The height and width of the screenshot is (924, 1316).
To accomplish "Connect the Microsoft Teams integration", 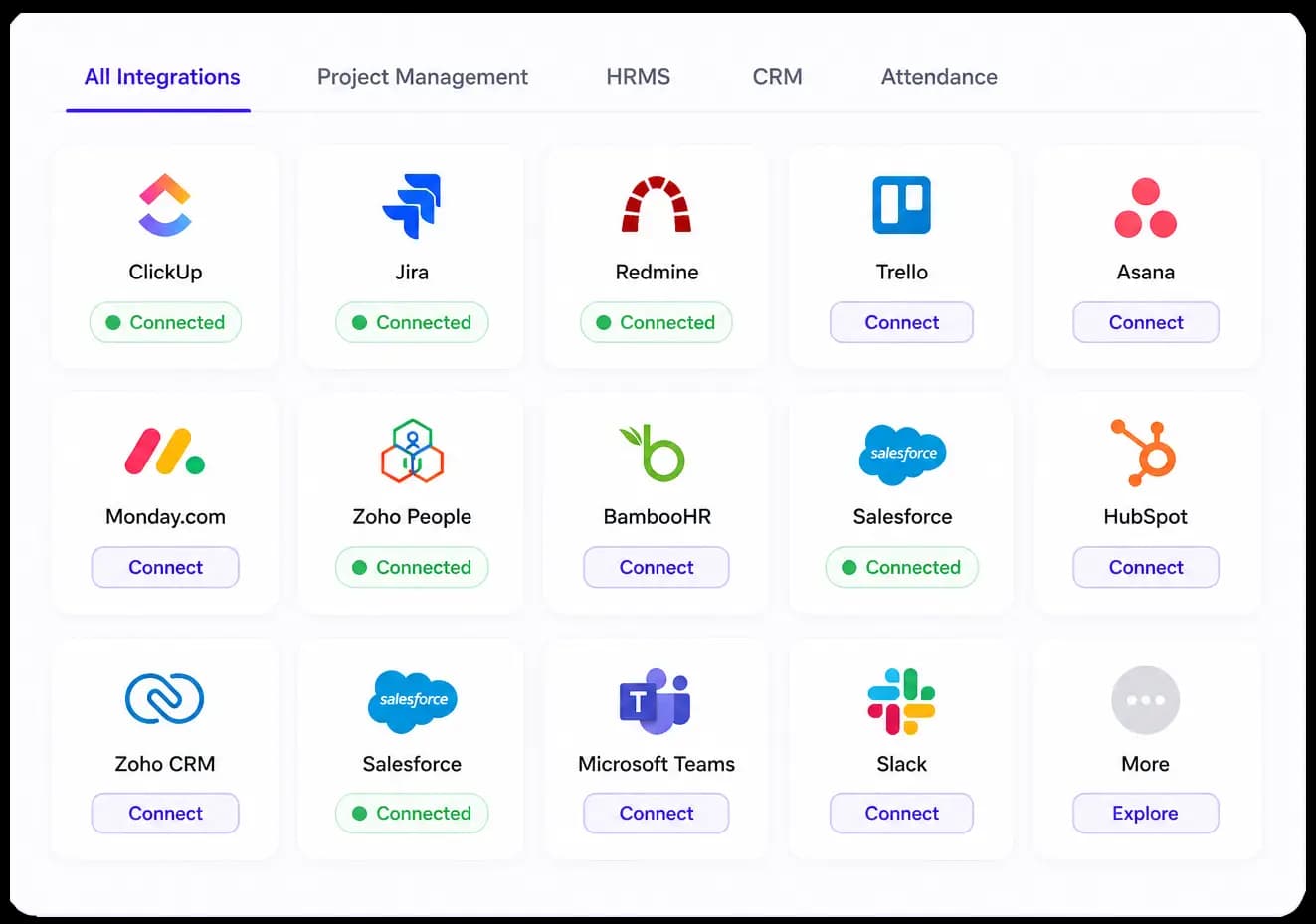I will [x=657, y=813].
